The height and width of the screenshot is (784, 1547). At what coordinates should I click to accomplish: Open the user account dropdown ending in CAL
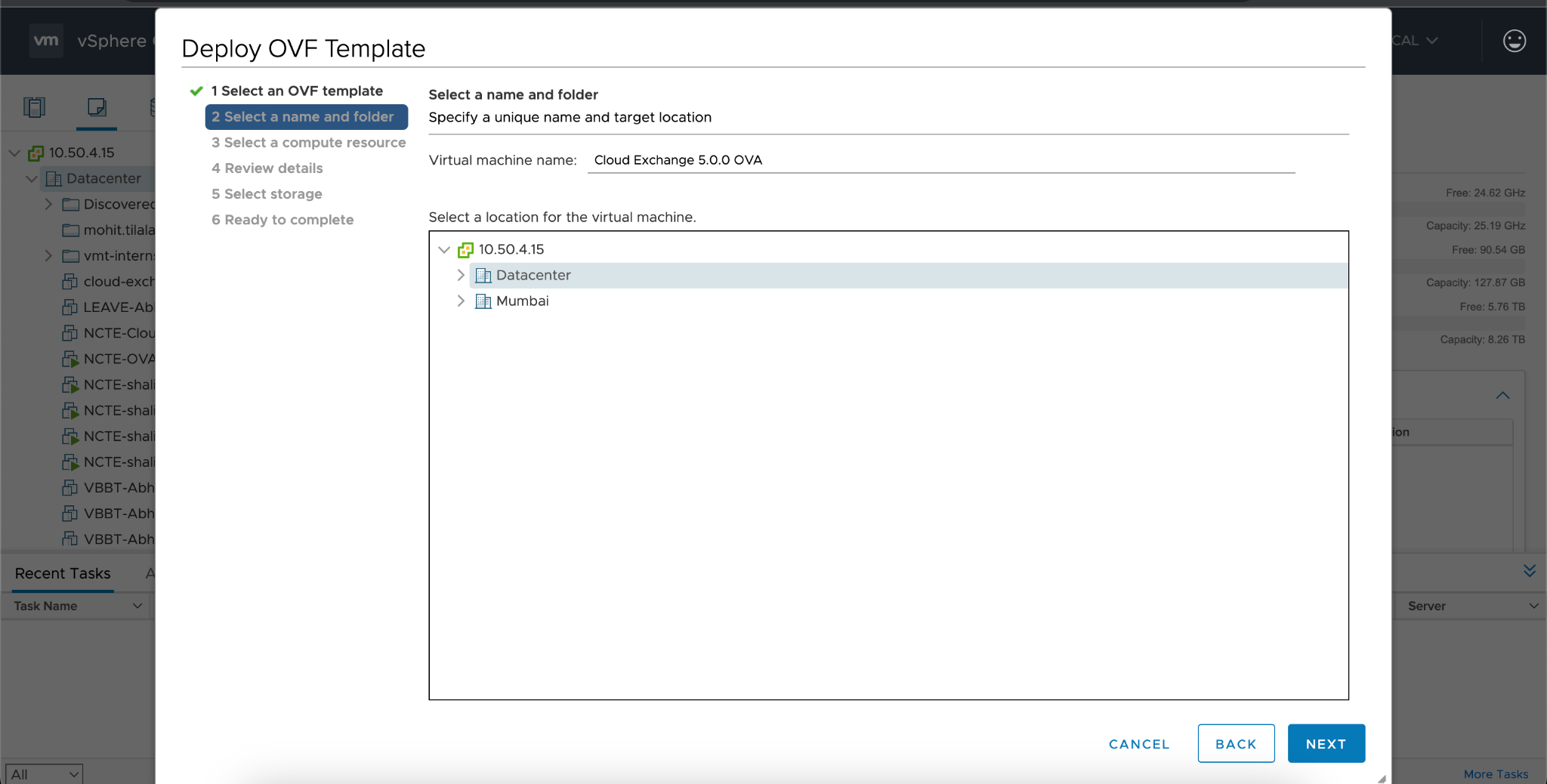click(x=1415, y=41)
